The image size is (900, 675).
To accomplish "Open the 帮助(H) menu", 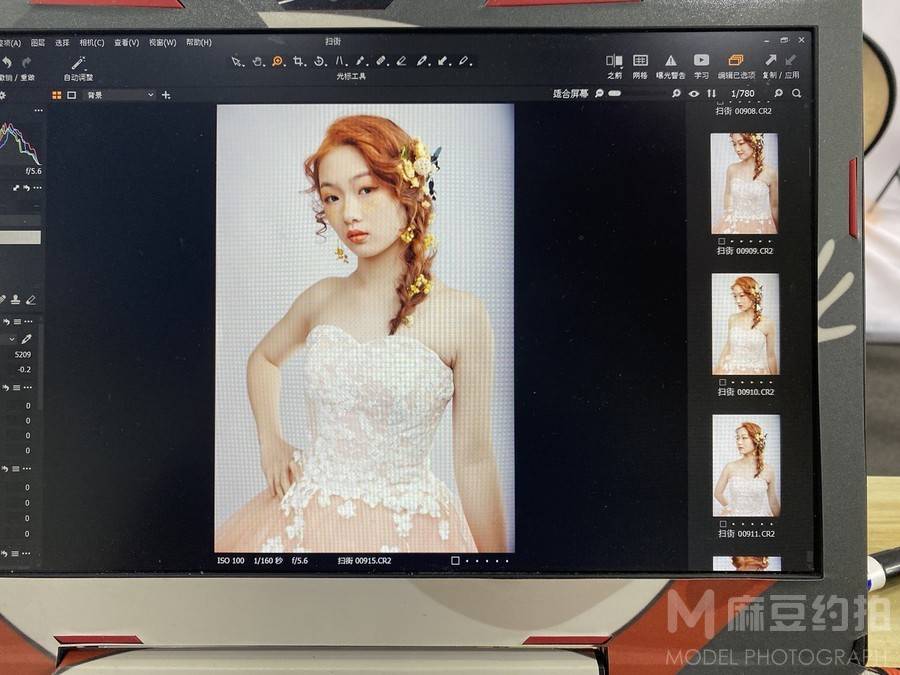I will click(199, 42).
